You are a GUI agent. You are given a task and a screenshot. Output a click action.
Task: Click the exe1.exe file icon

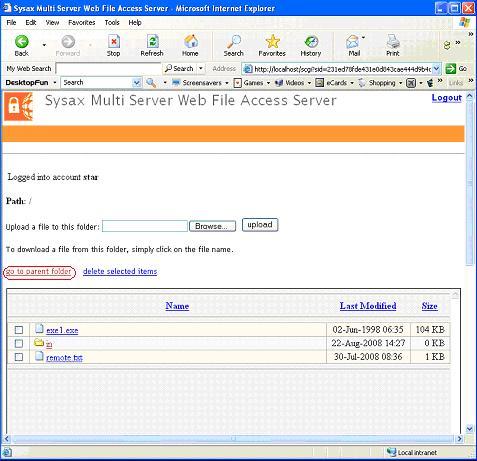pyautogui.click(x=39, y=329)
